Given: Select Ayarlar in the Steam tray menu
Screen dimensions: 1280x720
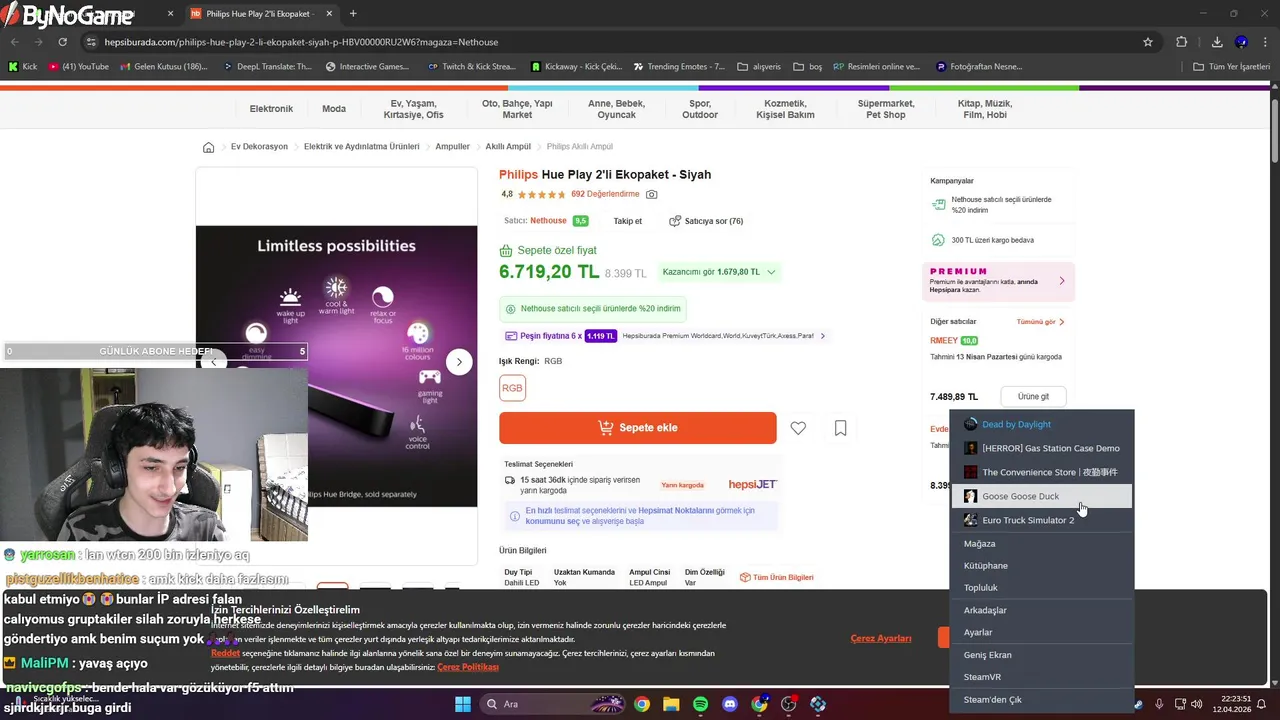Looking at the screenshot, I should [x=1042, y=632].
